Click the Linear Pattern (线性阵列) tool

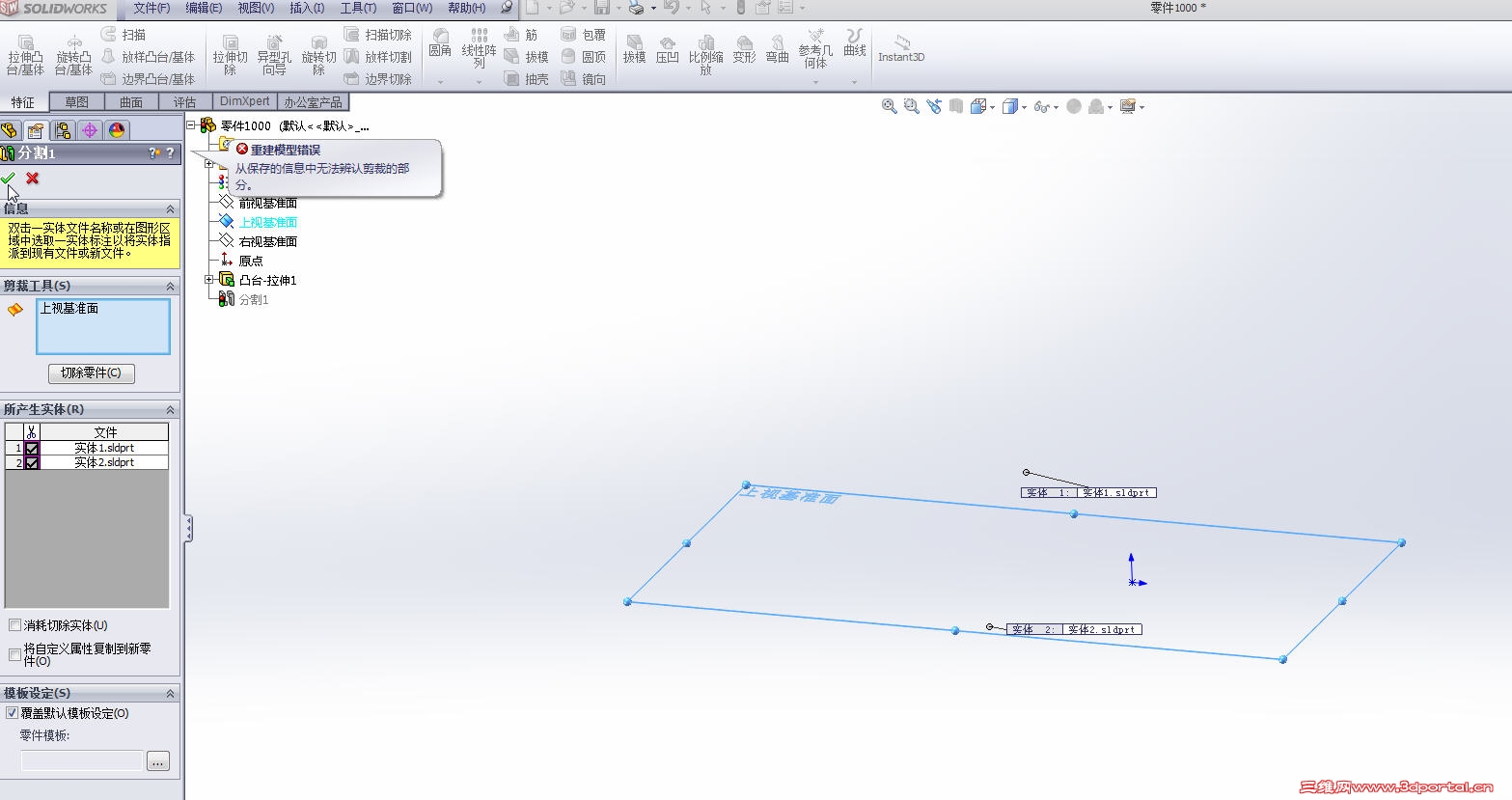tap(479, 48)
